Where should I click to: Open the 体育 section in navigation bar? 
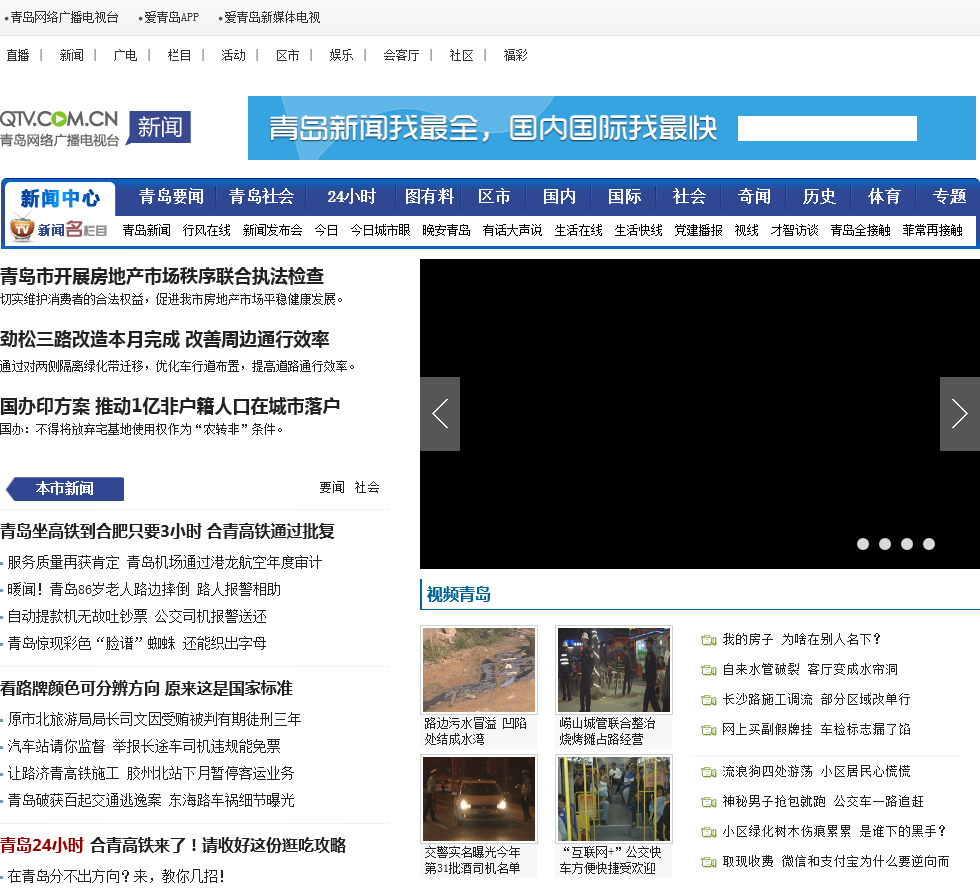[x=884, y=197]
